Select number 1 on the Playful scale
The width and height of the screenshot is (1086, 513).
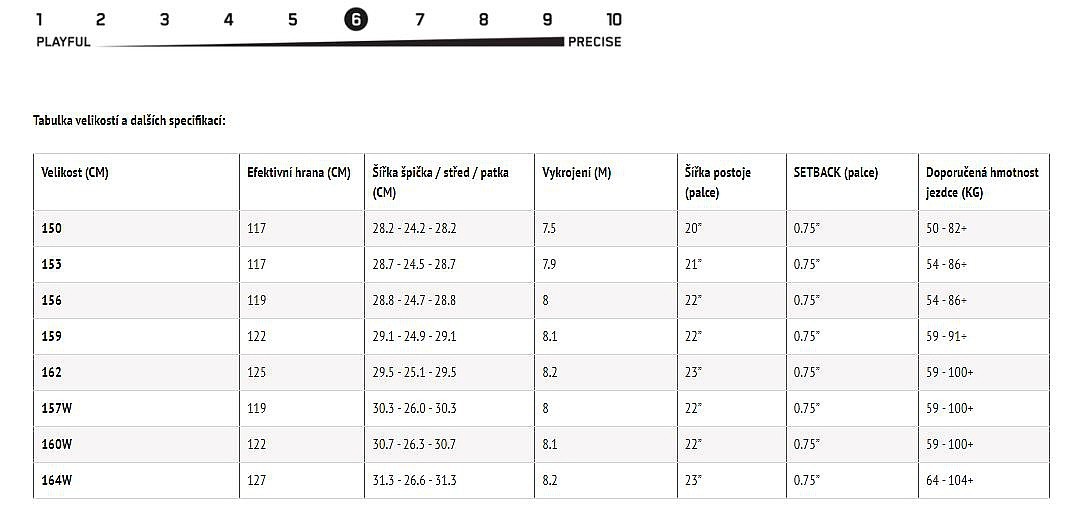[39, 20]
